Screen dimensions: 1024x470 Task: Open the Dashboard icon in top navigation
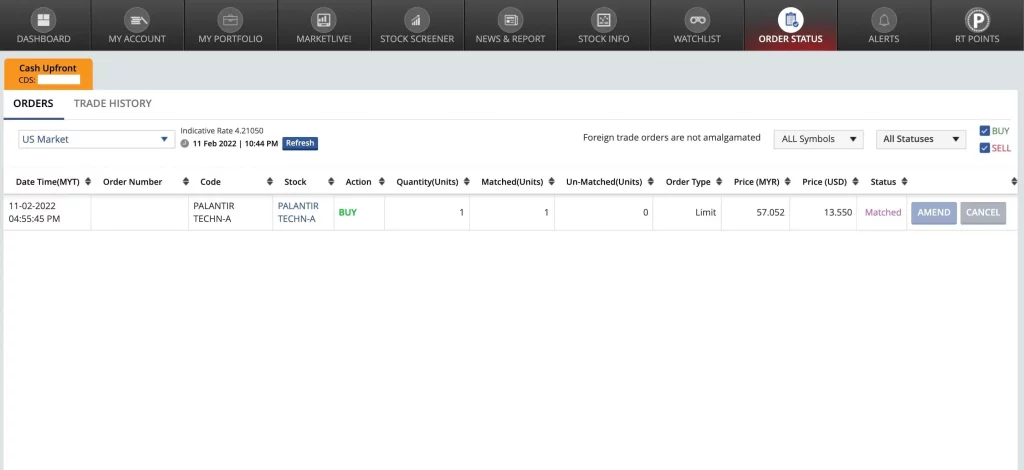tap(43, 20)
